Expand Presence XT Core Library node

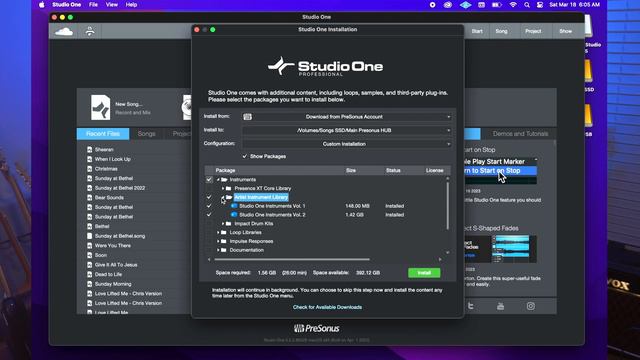(x=223, y=189)
